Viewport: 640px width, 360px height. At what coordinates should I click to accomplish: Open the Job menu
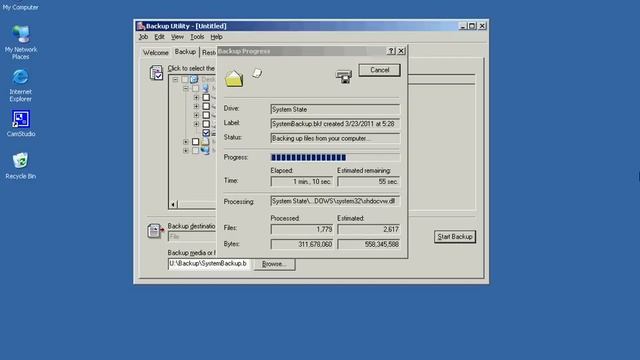(x=143, y=37)
